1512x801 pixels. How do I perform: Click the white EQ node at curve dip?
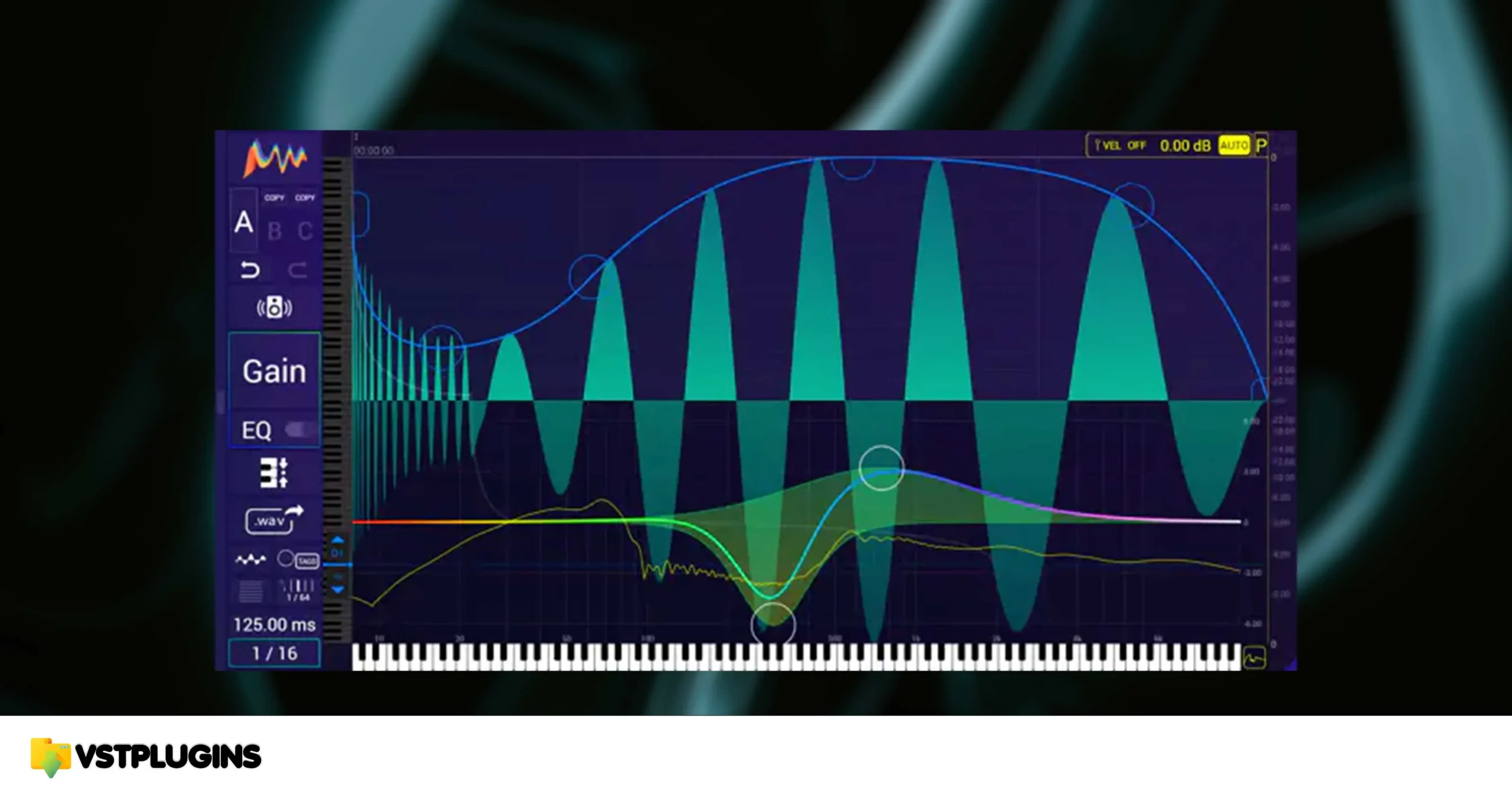pyautogui.click(x=773, y=624)
